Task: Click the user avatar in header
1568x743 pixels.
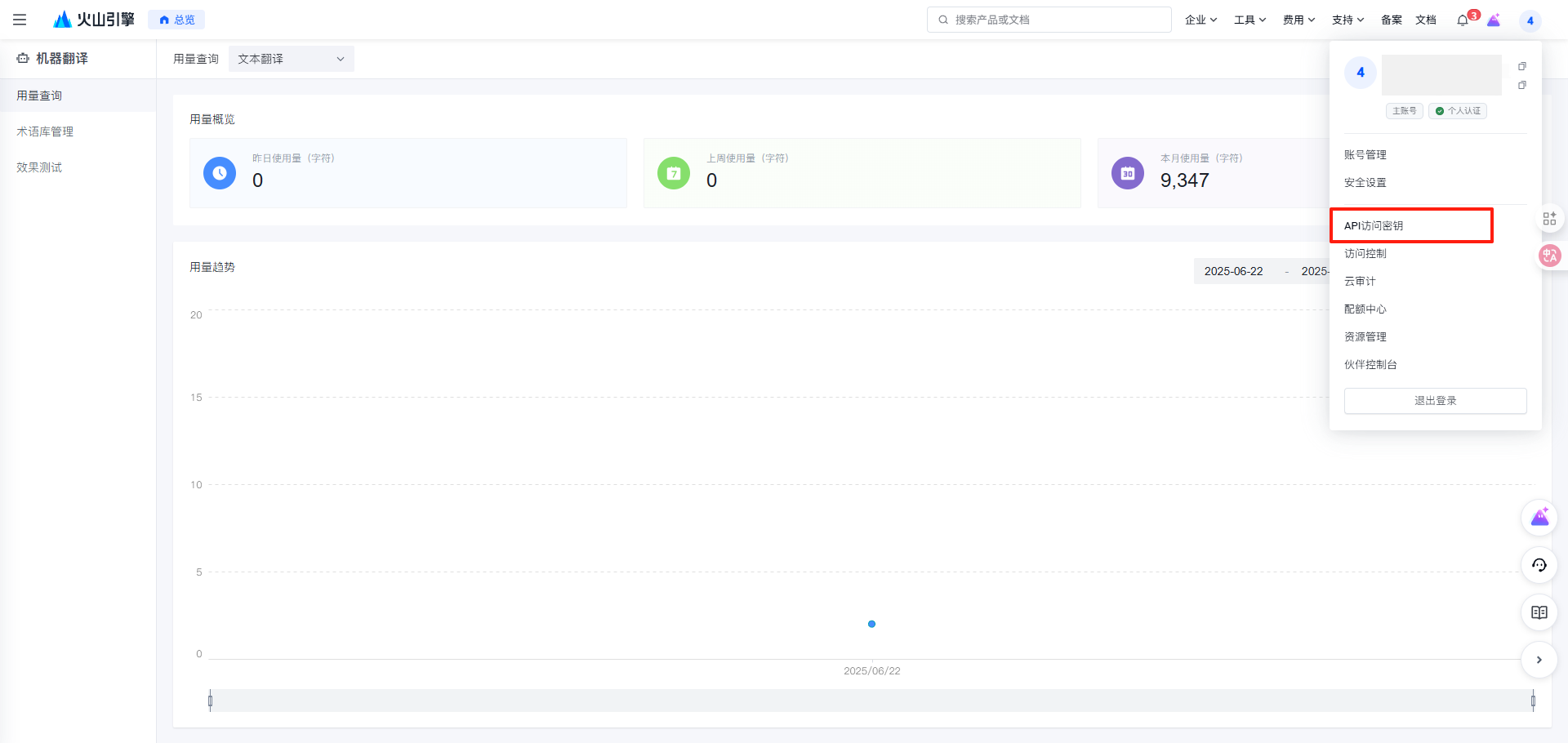Action: pyautogui.click(x=1530, y=20)
